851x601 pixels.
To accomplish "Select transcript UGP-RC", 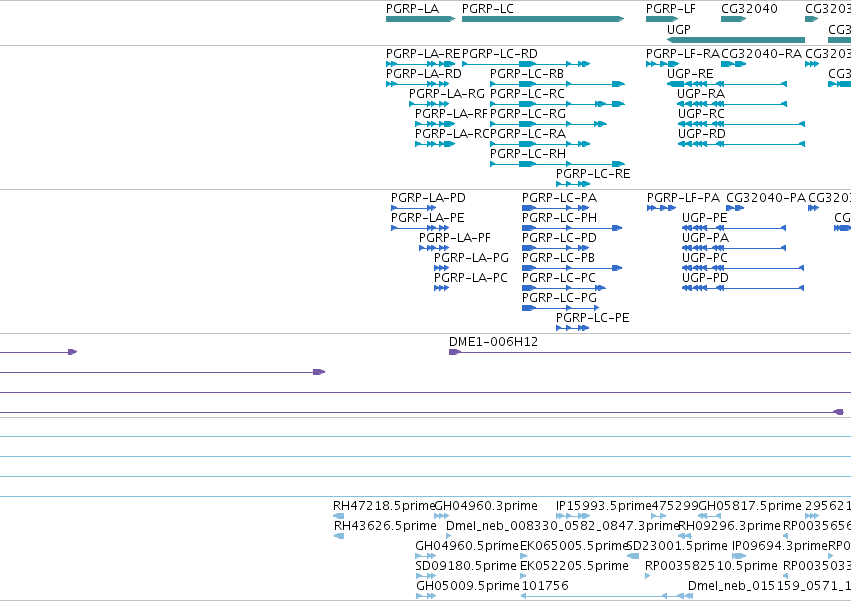I will 741,124.
